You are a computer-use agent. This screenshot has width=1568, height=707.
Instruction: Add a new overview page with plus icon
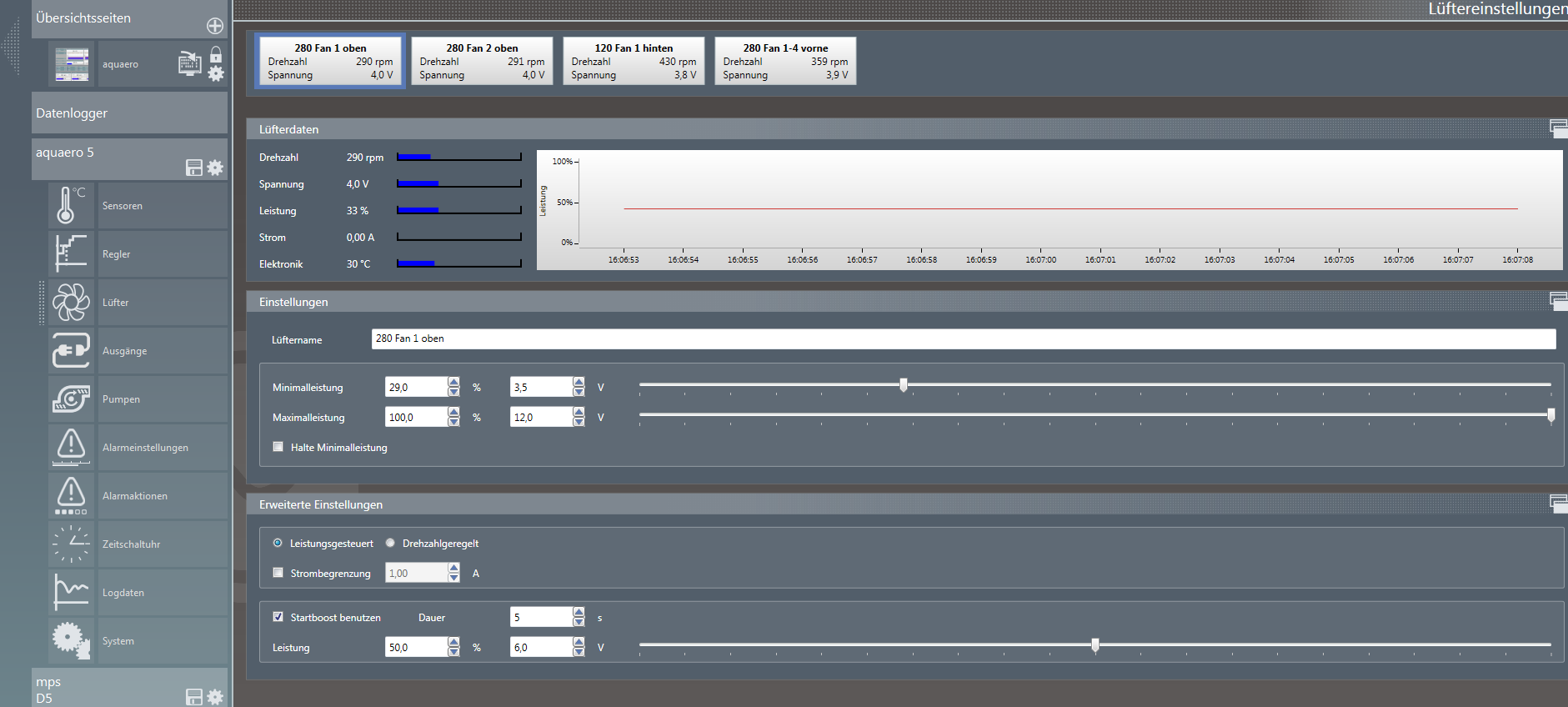[x=214, y=26]
